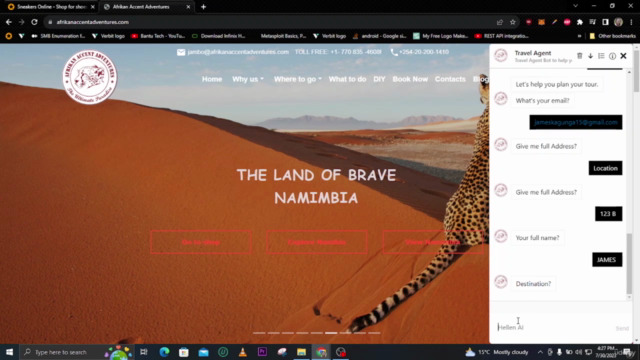The height and width of the screenshot is (360, 640).
Task: Open VLC media player from the taskbar
Action: click(x=242, y=352)
